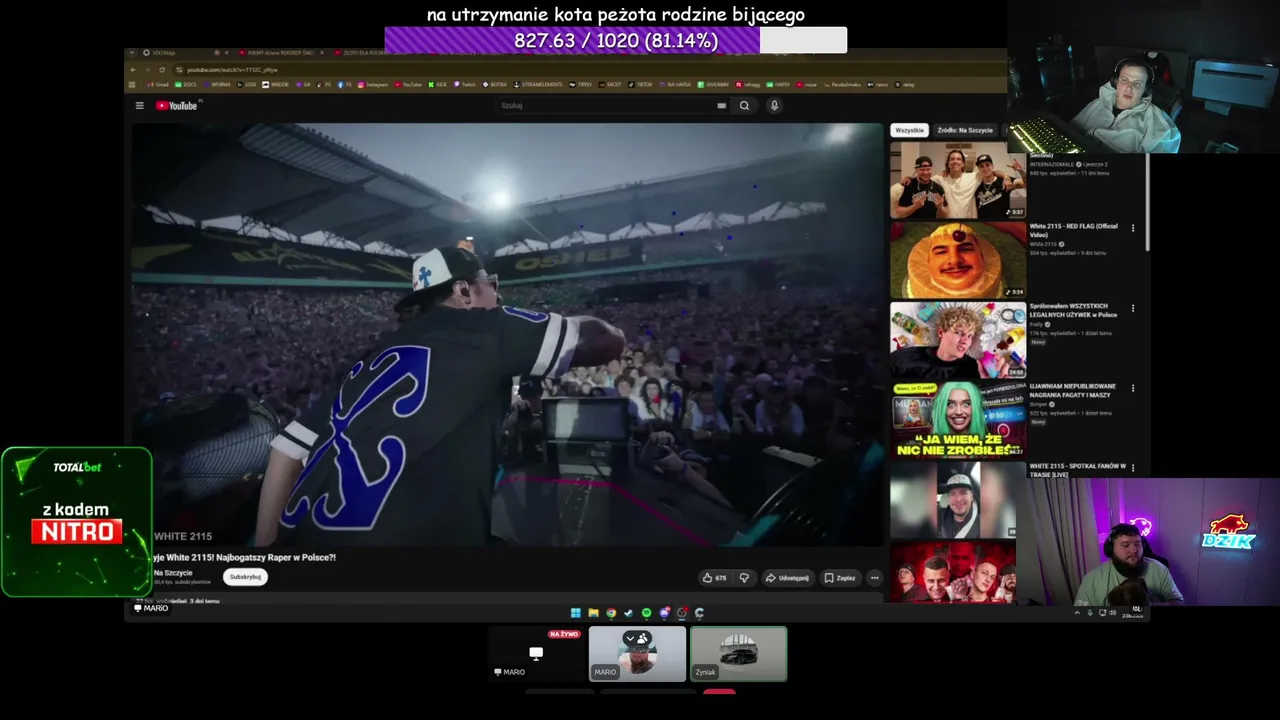1280x720 pixels.
Task: Dislike the video with thumbs-down button
Action: pyautogui.click(x=744, y=577)
